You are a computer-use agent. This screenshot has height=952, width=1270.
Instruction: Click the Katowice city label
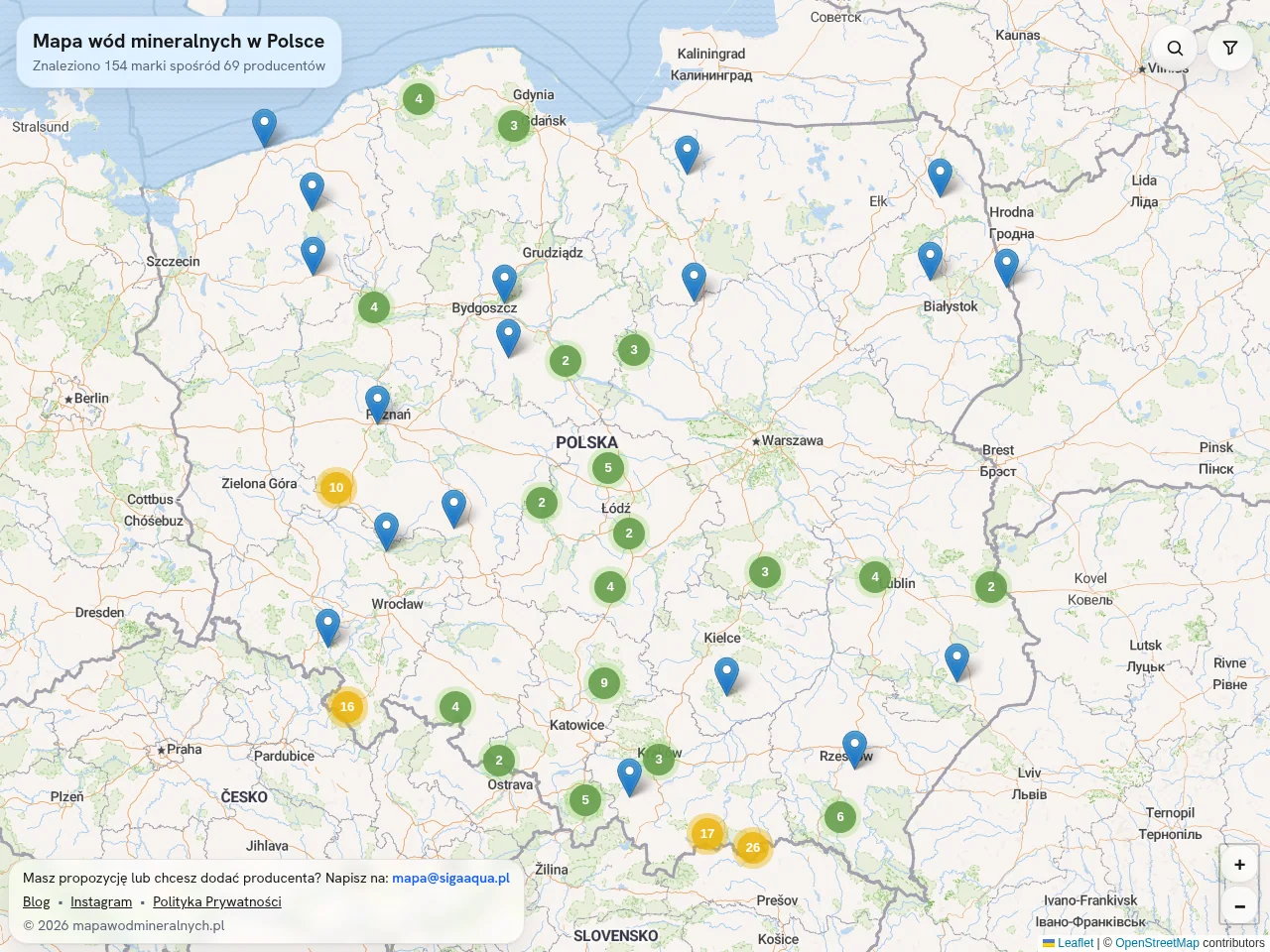tap(576, 725)
